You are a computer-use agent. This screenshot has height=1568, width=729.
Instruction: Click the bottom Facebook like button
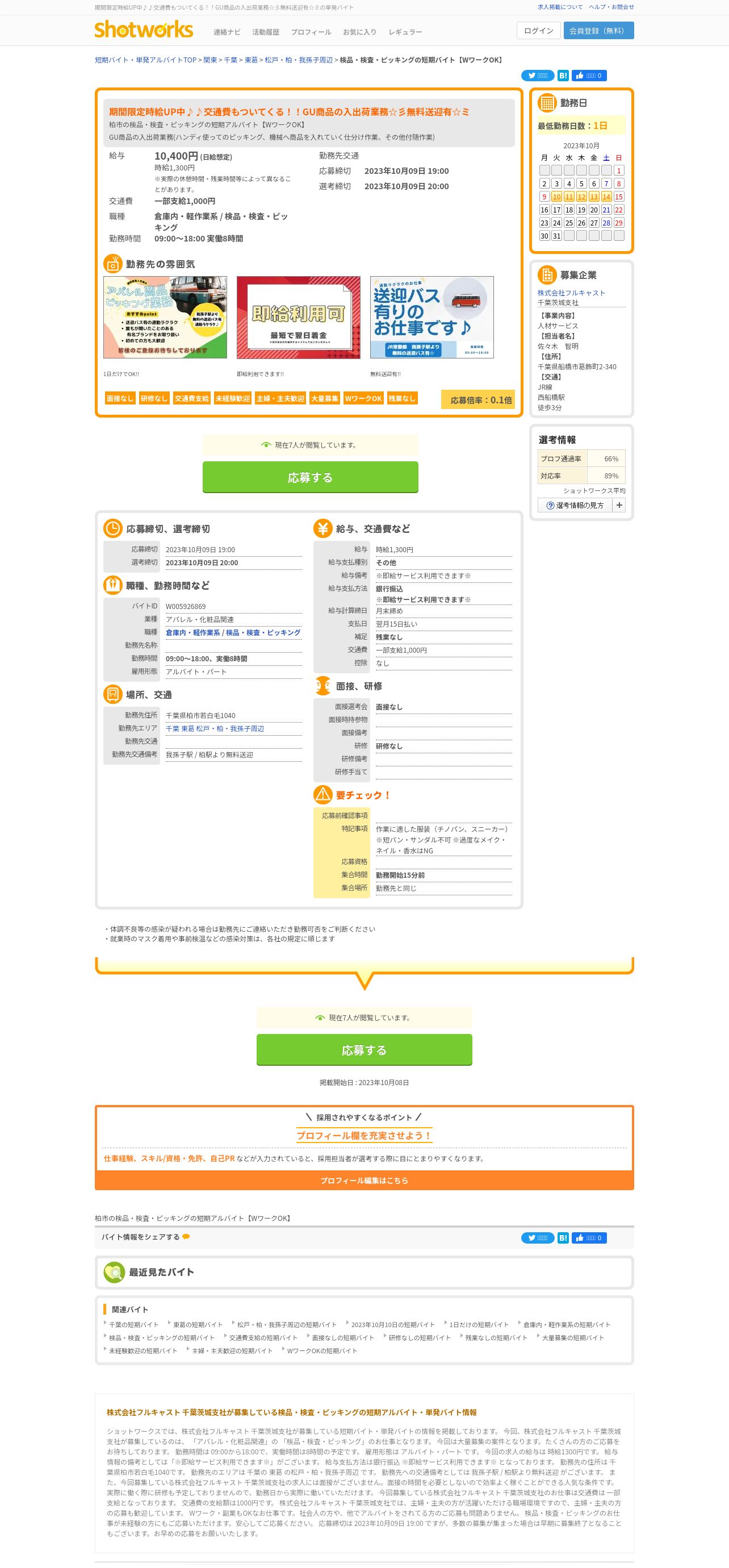click(x=589, y=1237)
